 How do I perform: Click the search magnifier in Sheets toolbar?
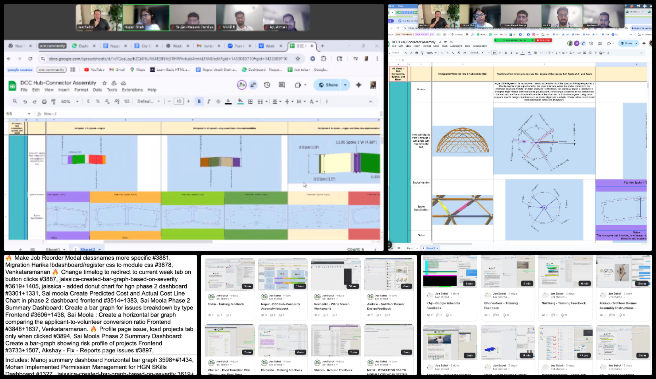point(15,101)
